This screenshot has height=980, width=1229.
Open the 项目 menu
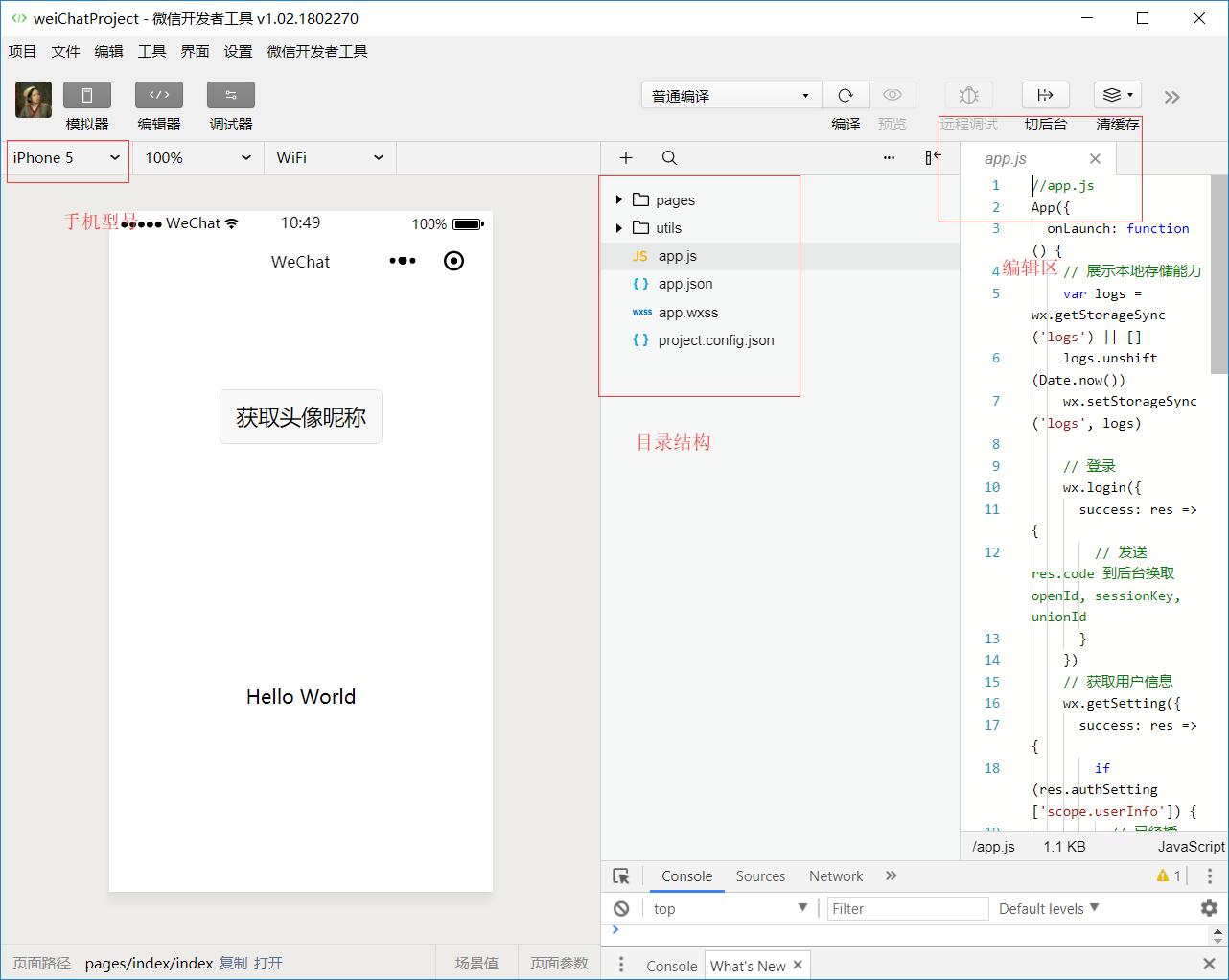(22, 51)
